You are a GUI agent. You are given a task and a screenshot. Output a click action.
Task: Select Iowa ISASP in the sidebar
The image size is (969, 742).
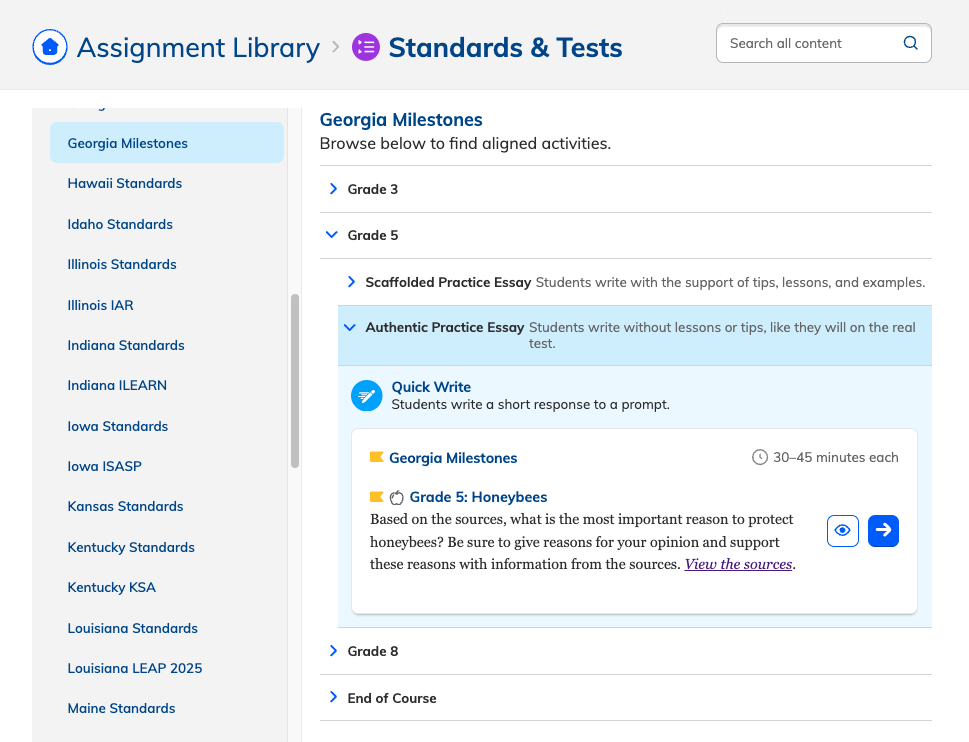pos(104,466)
